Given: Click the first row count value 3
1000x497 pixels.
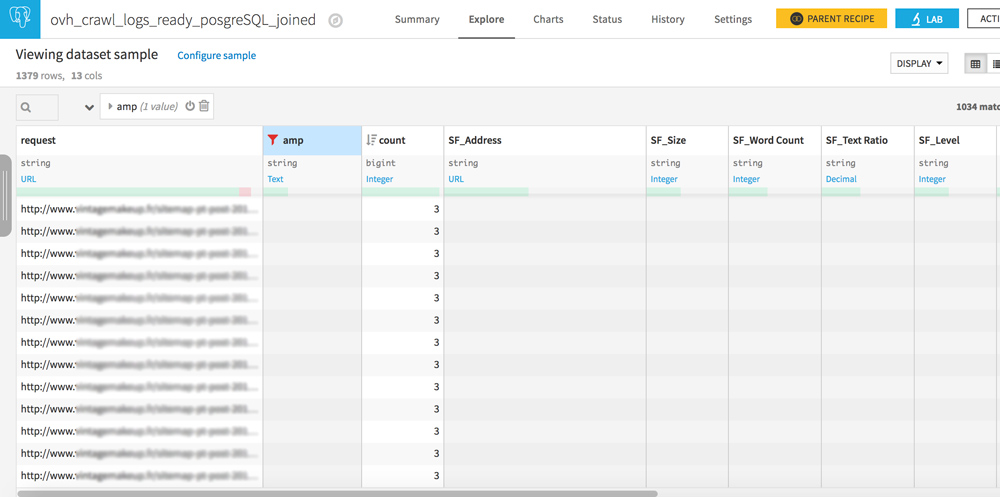Looking at the screenshot, I should tap(436, 209).
